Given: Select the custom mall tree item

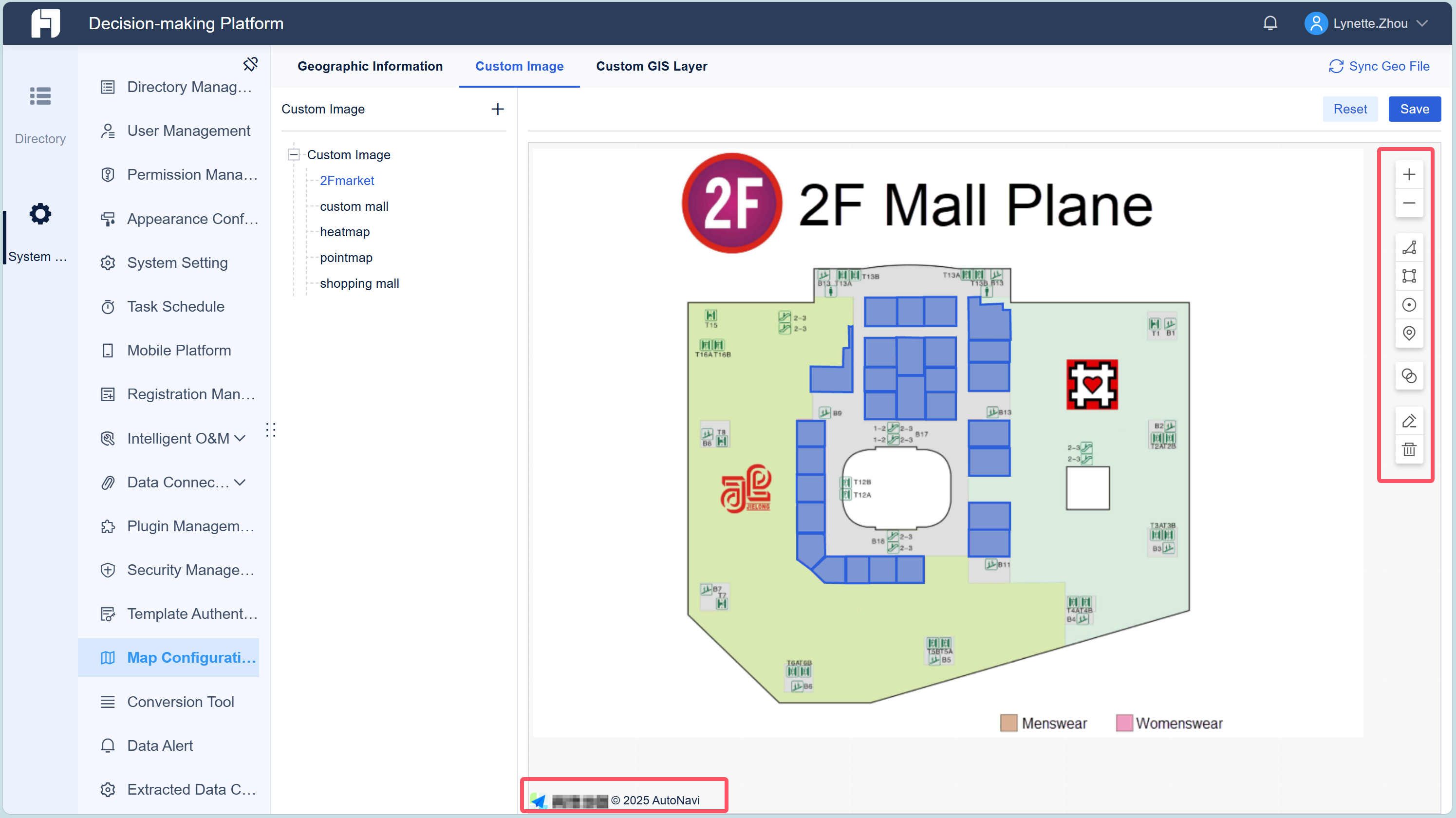Looking at the screenshot, I should (x=354, y=206).
